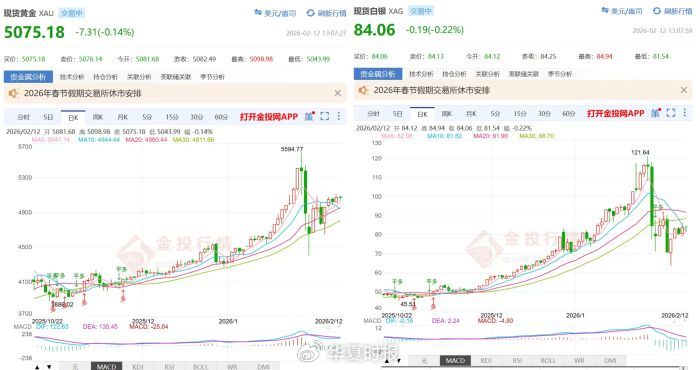Select the WR indicator under the gold chart
The width and height of the screenshot is (700, 370).
pos(232,366)
